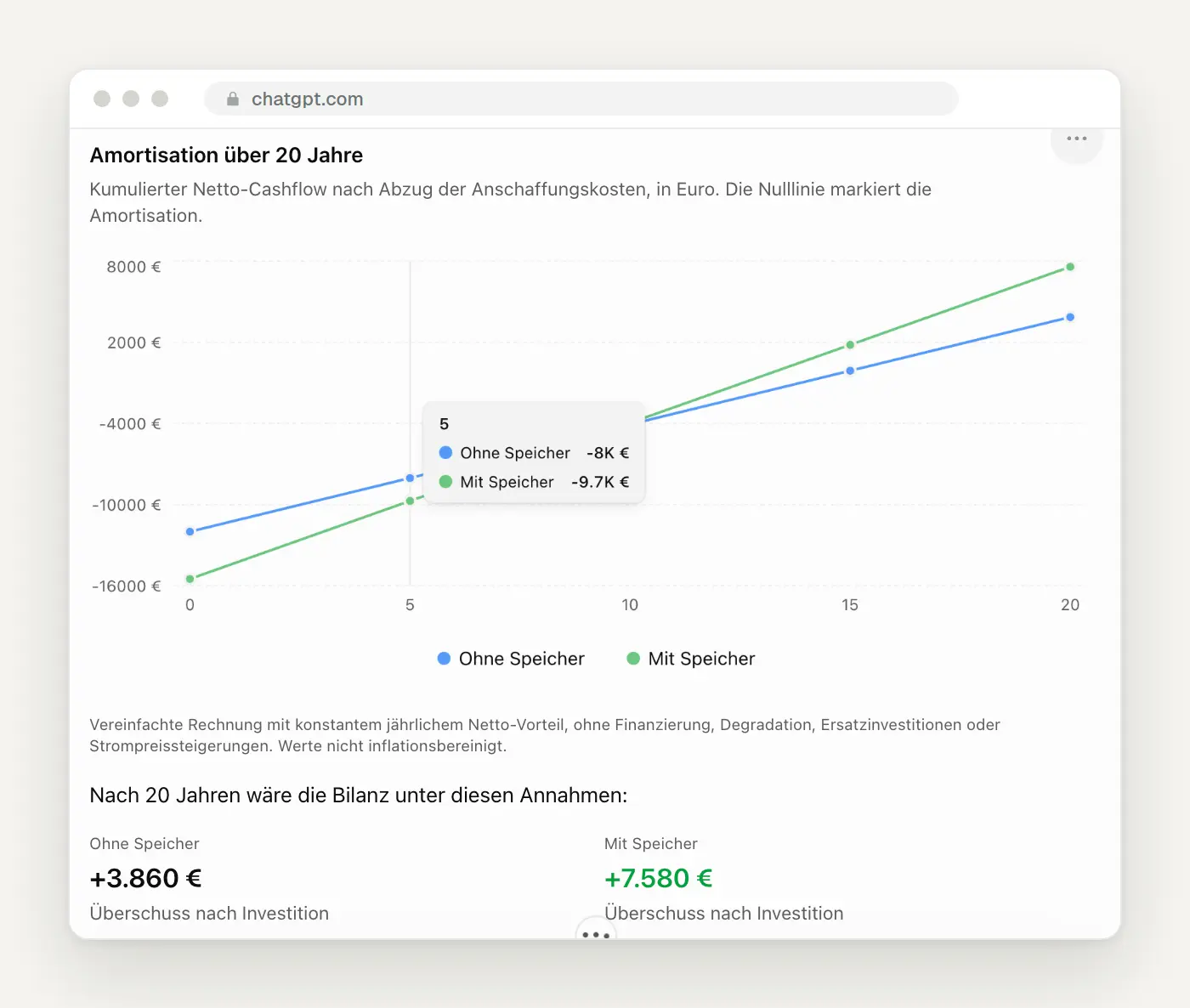
Task: Click the y-axis label '-10000 €'
Action: (x=126, y=506)
